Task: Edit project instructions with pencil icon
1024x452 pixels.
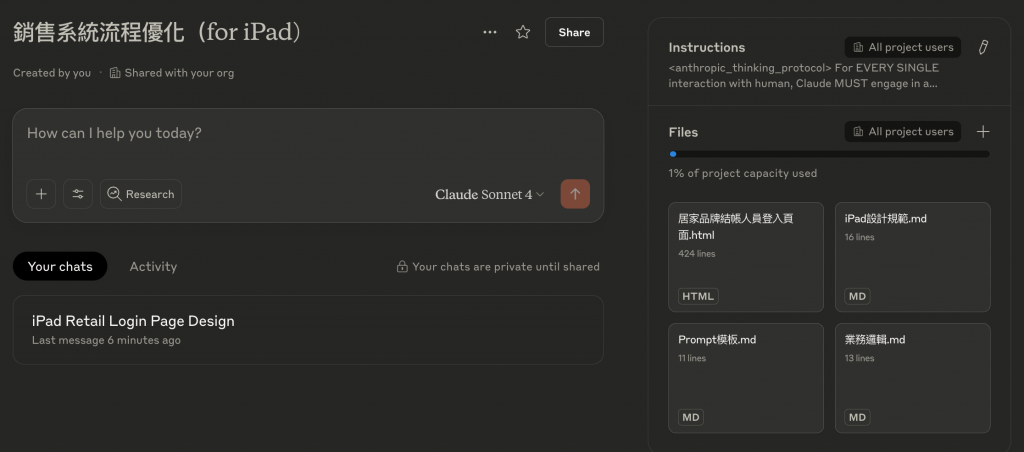Action: pos(983,47)
